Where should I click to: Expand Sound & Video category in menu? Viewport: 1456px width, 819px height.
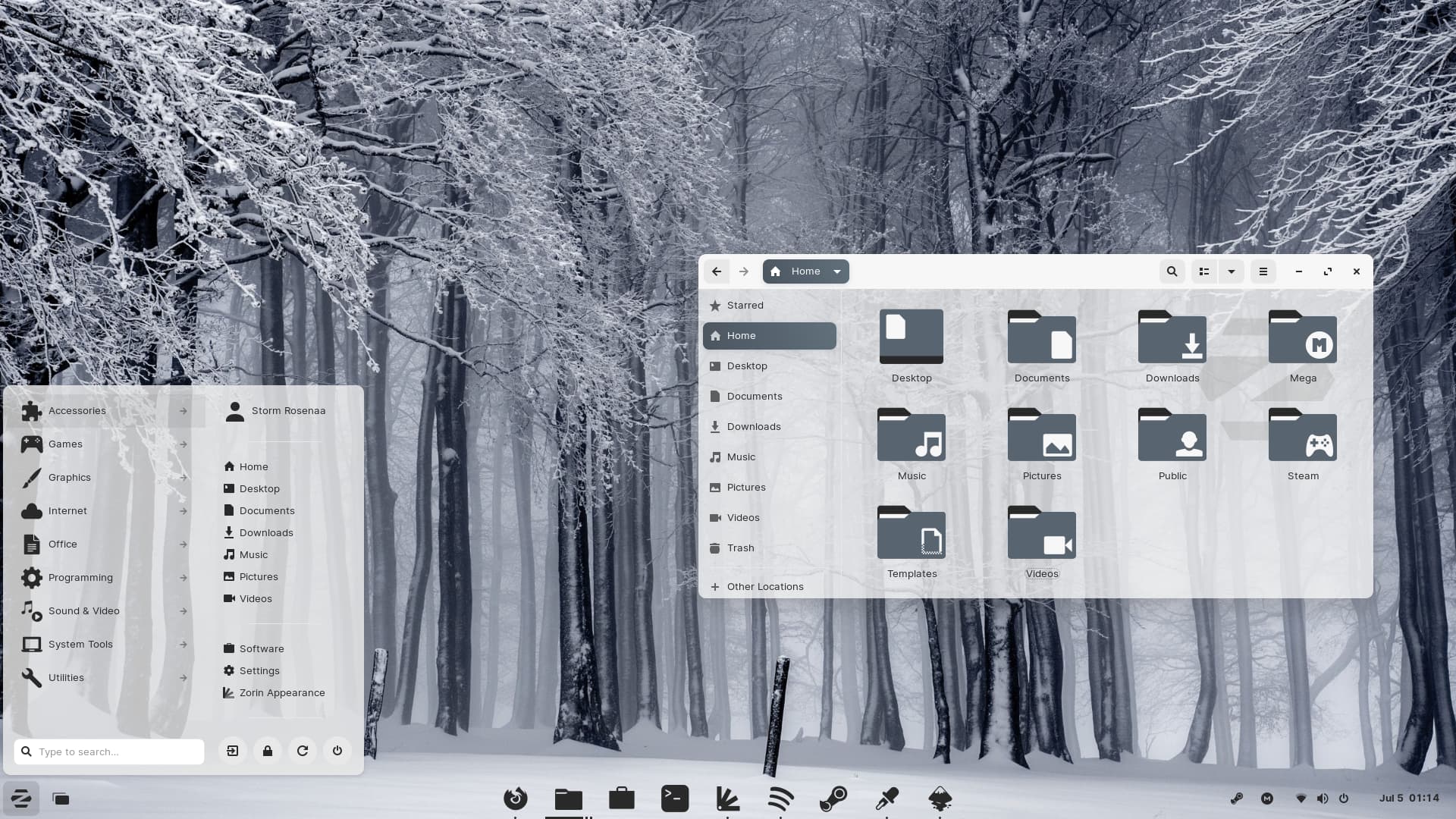coord(105,610)
